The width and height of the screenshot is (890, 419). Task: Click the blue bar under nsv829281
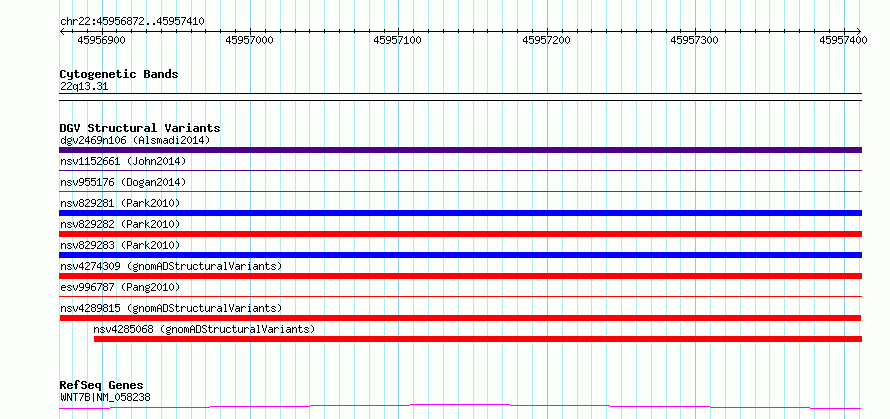point(460,213)
